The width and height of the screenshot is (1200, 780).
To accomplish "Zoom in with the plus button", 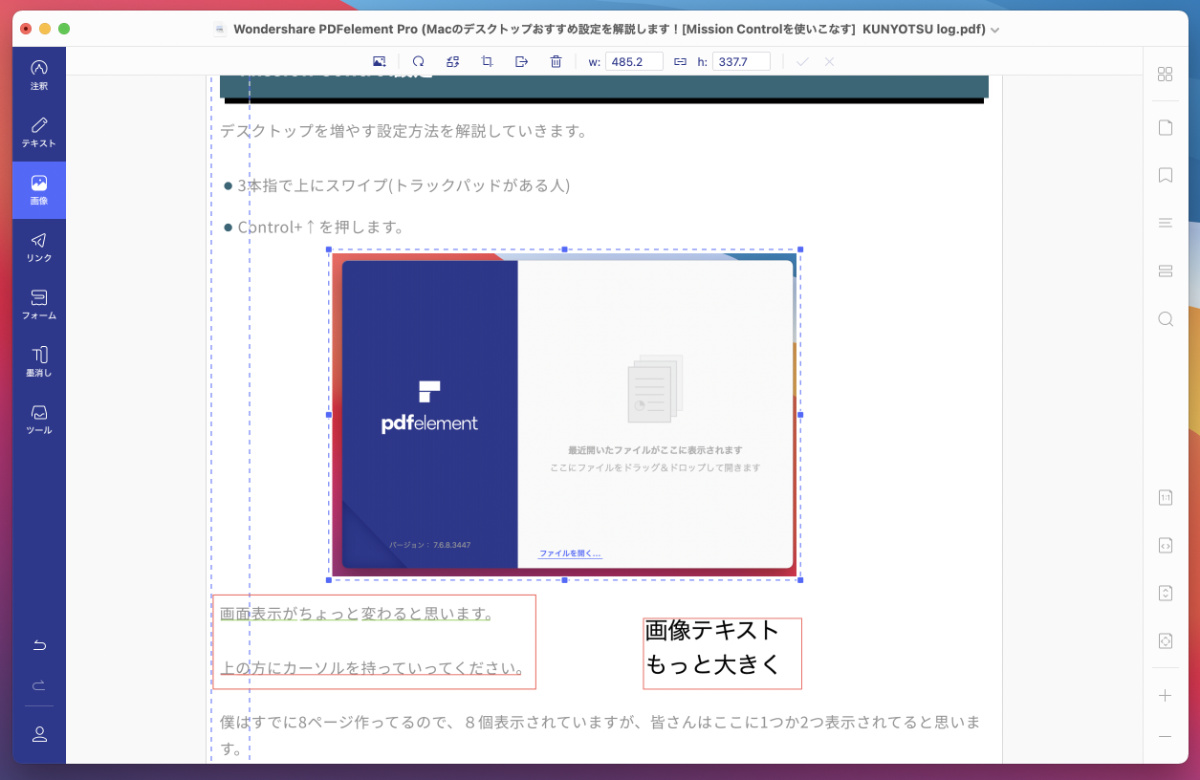I will (x=1165, y=696).
